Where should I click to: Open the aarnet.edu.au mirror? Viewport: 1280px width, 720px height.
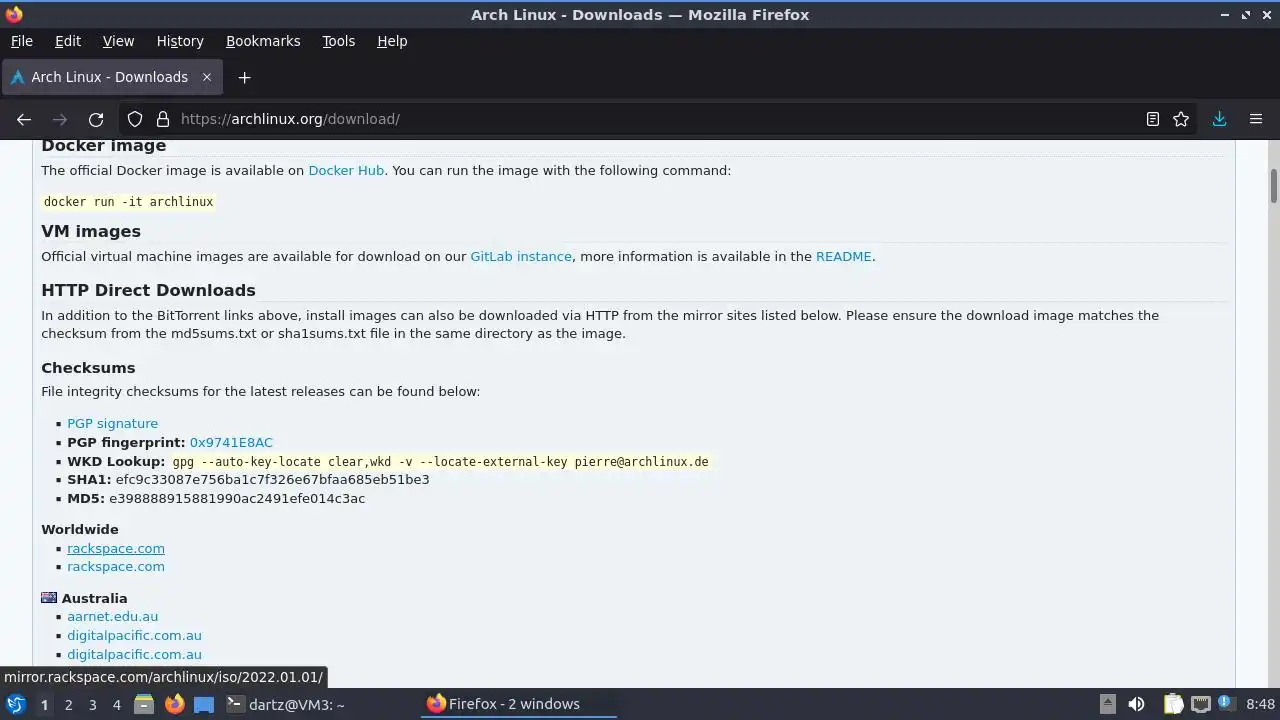click(x=112, y=616)
